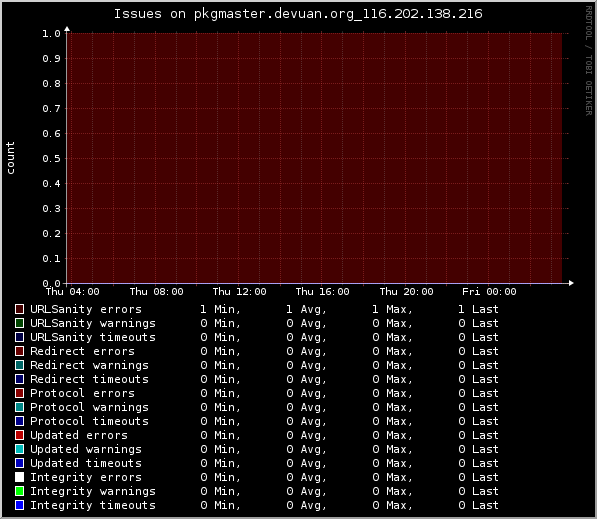Click the URLSanity errors color swatch

(x=19, y=309)
